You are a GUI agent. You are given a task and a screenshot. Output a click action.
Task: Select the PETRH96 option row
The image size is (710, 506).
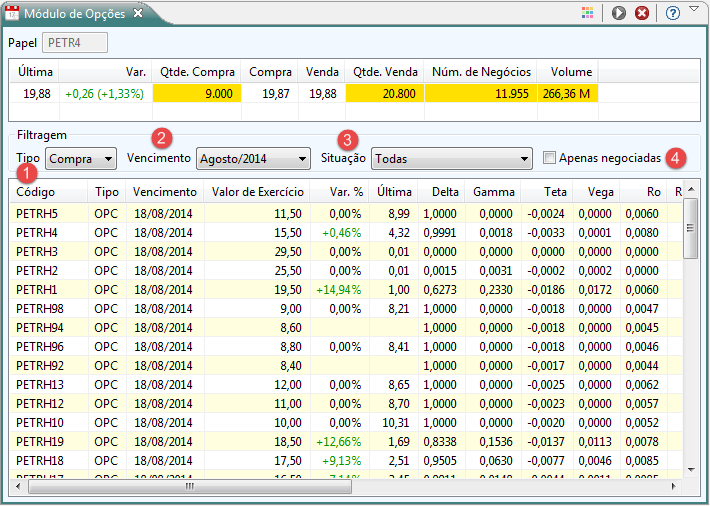(346, 347)
